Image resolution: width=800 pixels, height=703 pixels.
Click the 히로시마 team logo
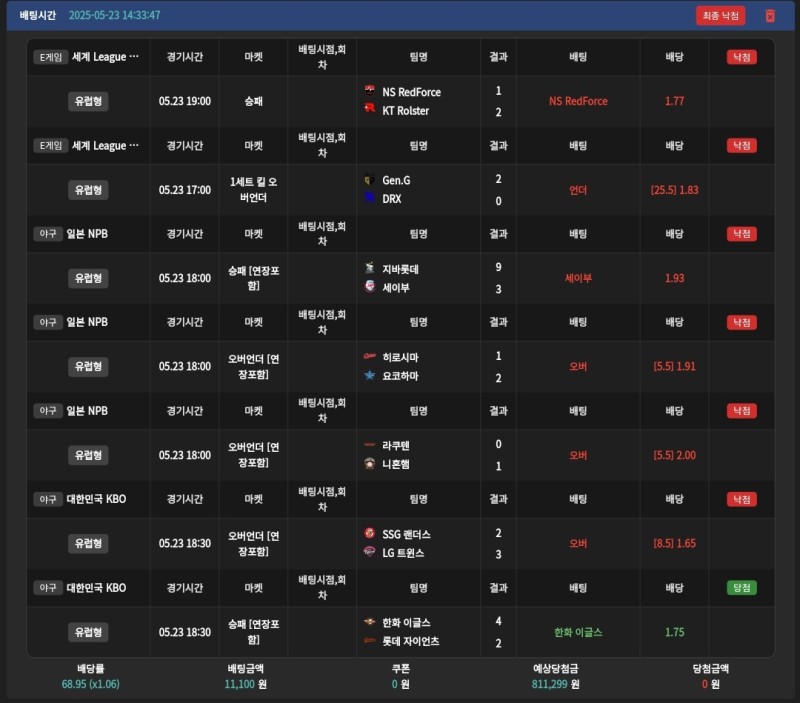370,357
